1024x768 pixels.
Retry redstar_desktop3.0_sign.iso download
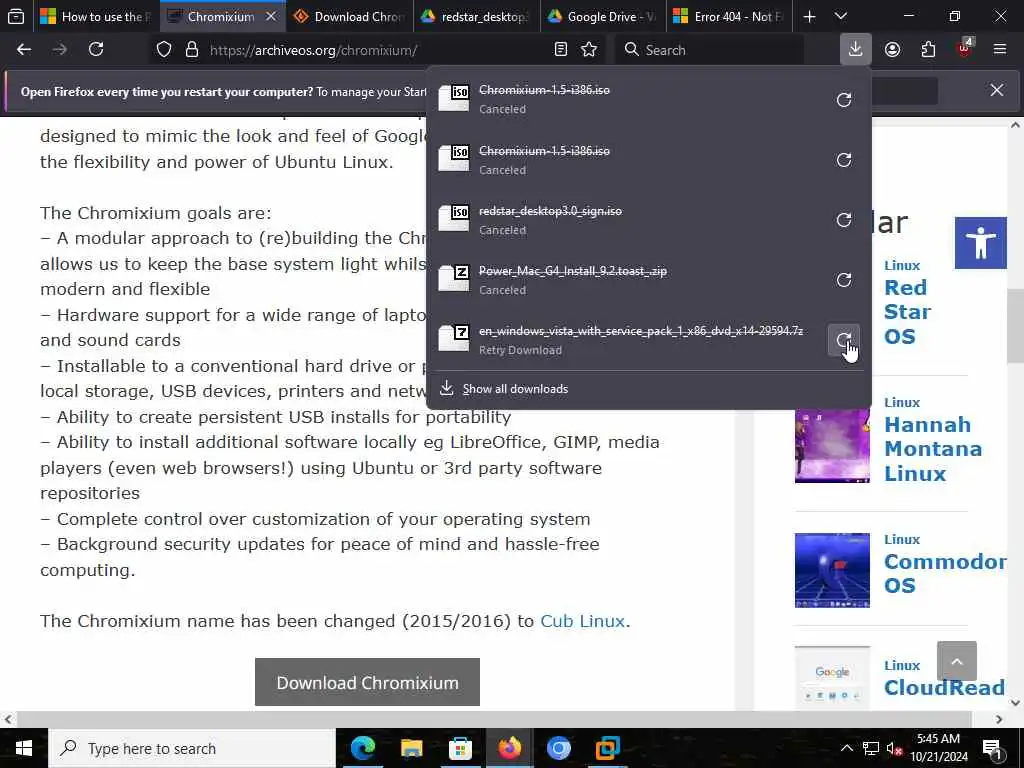click(x=844, y=220)
